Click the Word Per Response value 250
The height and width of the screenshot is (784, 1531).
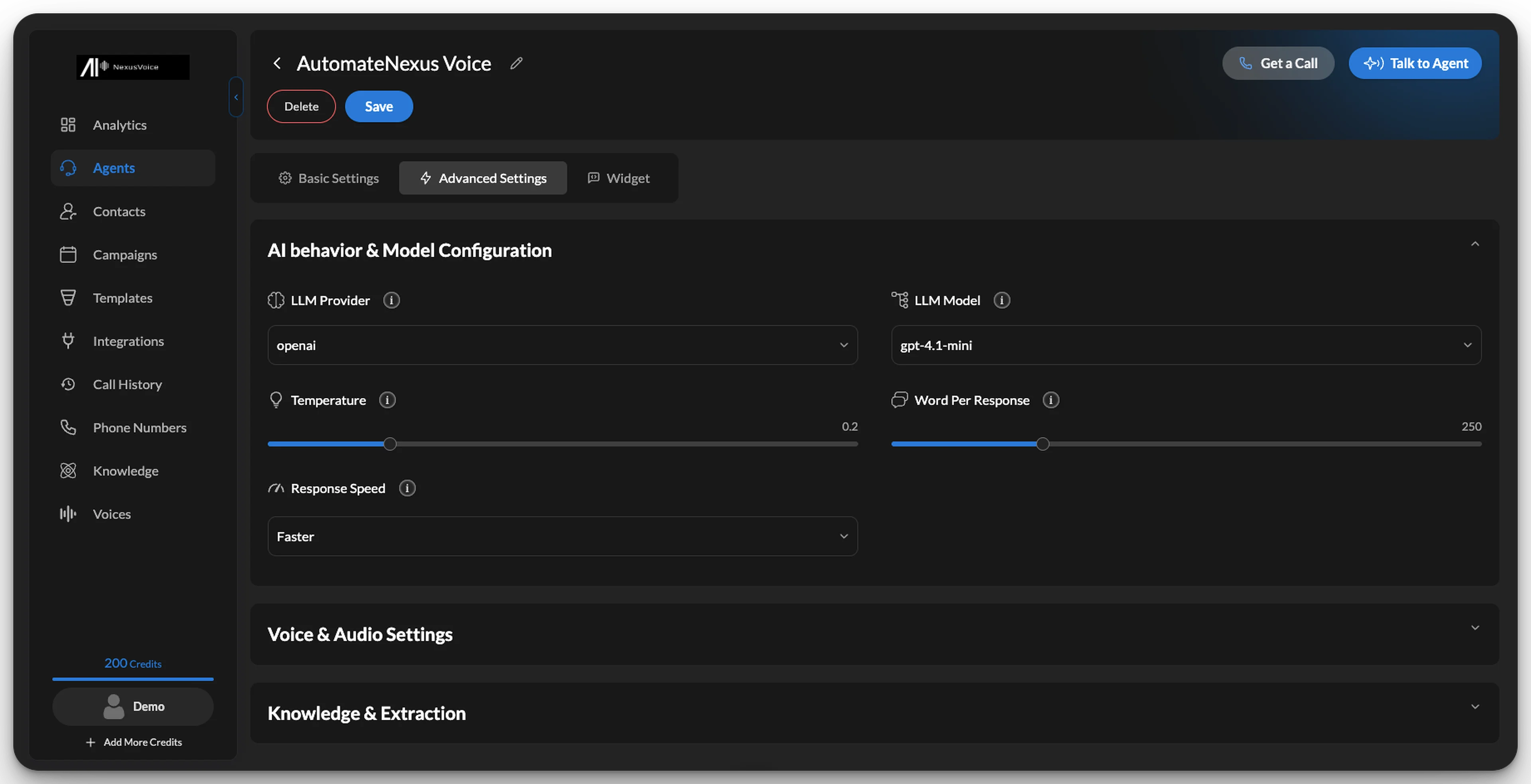1471,426
